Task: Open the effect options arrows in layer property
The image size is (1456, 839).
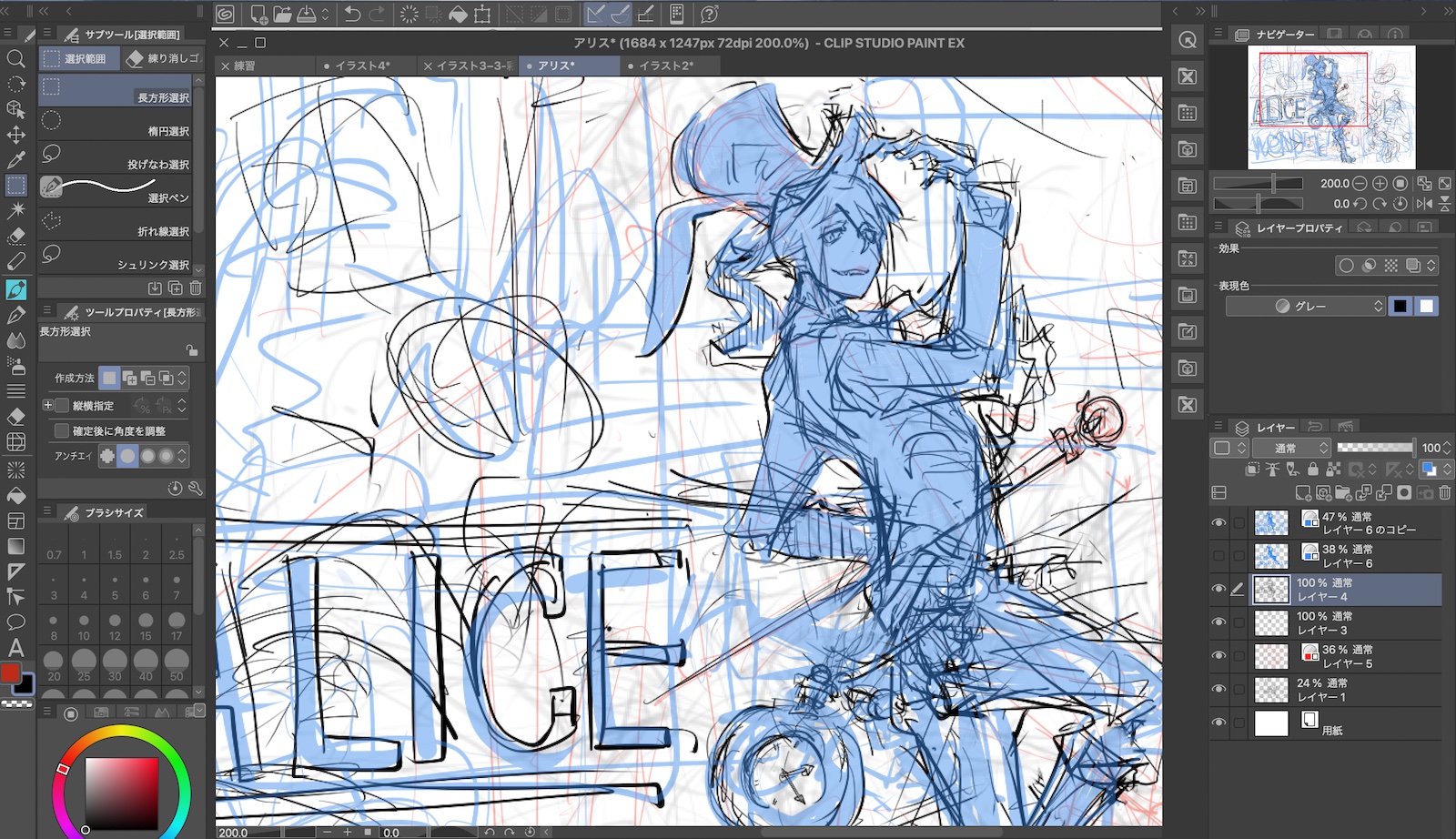Action: coord(1431,266)
